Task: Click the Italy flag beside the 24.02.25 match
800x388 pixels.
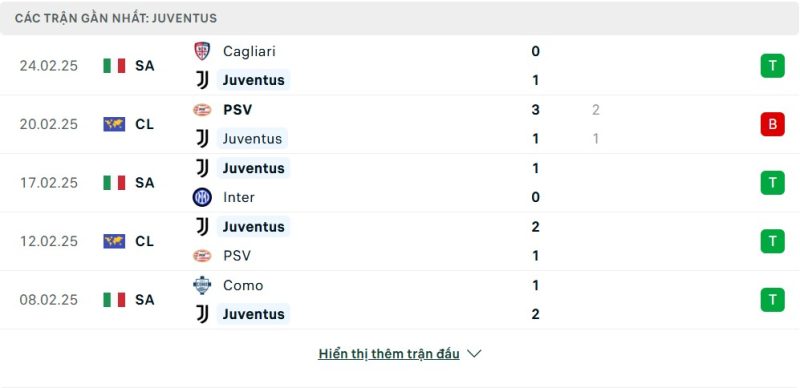Action: click(114, 66)
